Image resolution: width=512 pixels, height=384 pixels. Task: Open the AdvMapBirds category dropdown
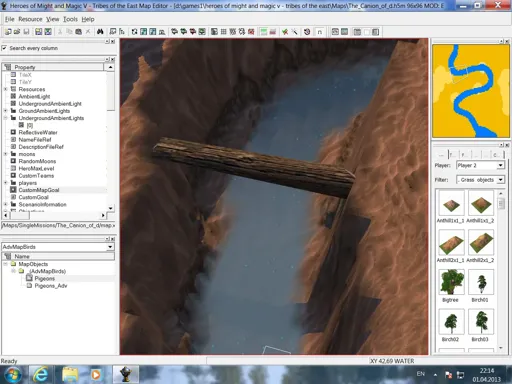[110, 247]
